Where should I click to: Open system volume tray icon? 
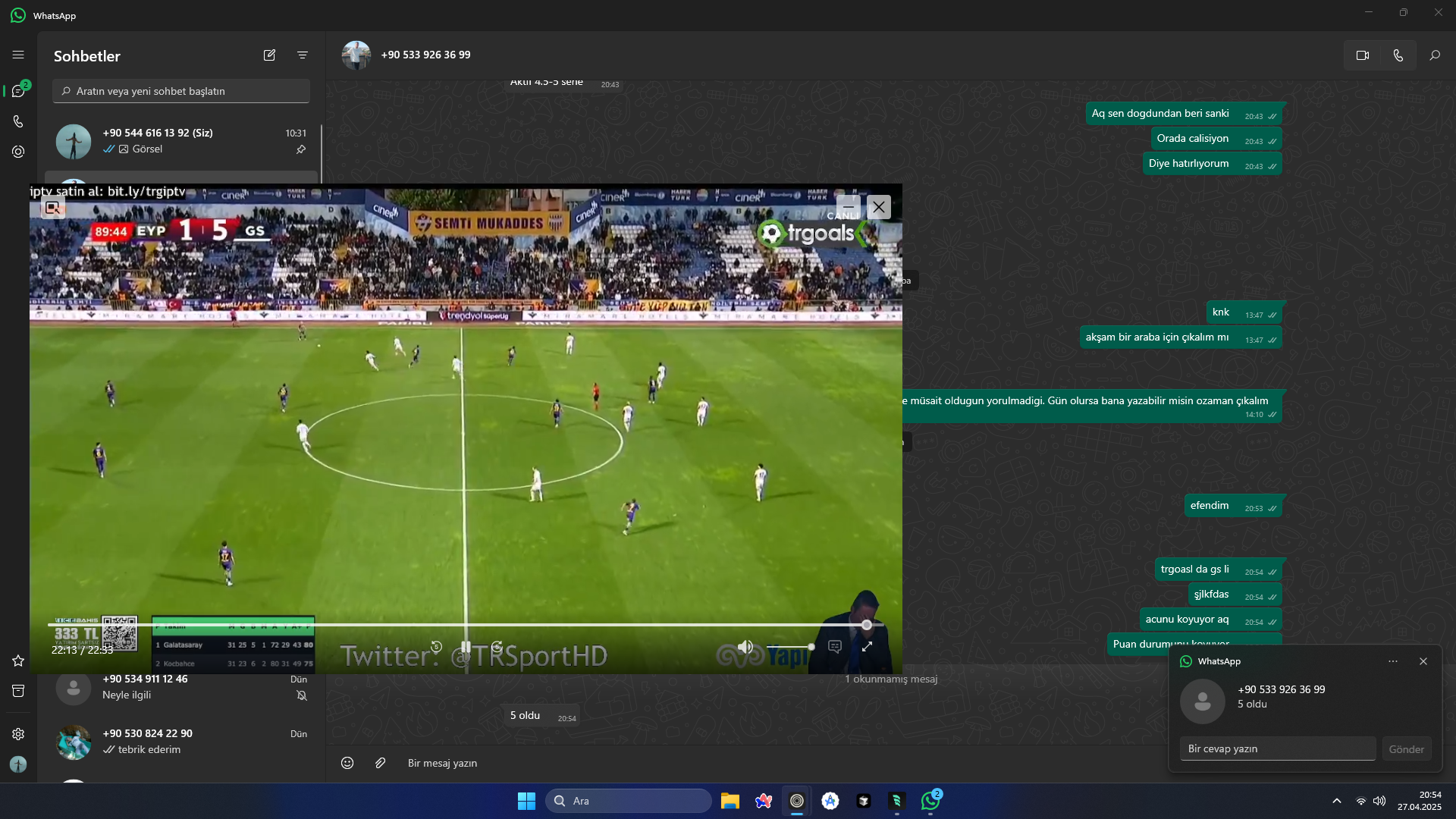[x=1379, y=801]
